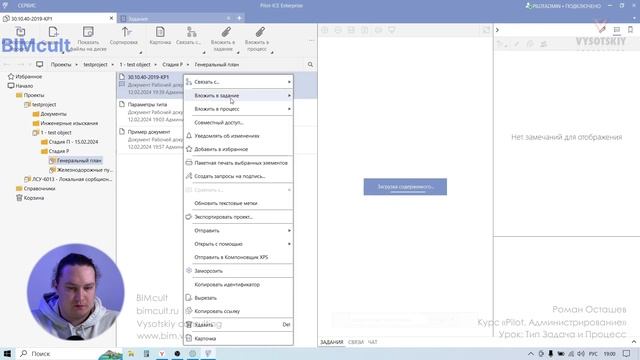Image resolution: width=640 pixels, height=360 pixels.
Task: Click the computer home icon in breadcrumb
Action: (x=39, y=64)
